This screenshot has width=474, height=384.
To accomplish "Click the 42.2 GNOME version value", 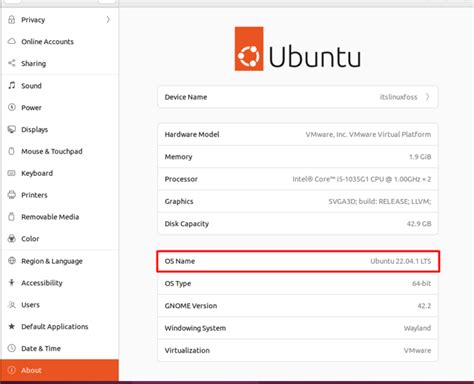I will pyautogui.click(x=424, y=306).
